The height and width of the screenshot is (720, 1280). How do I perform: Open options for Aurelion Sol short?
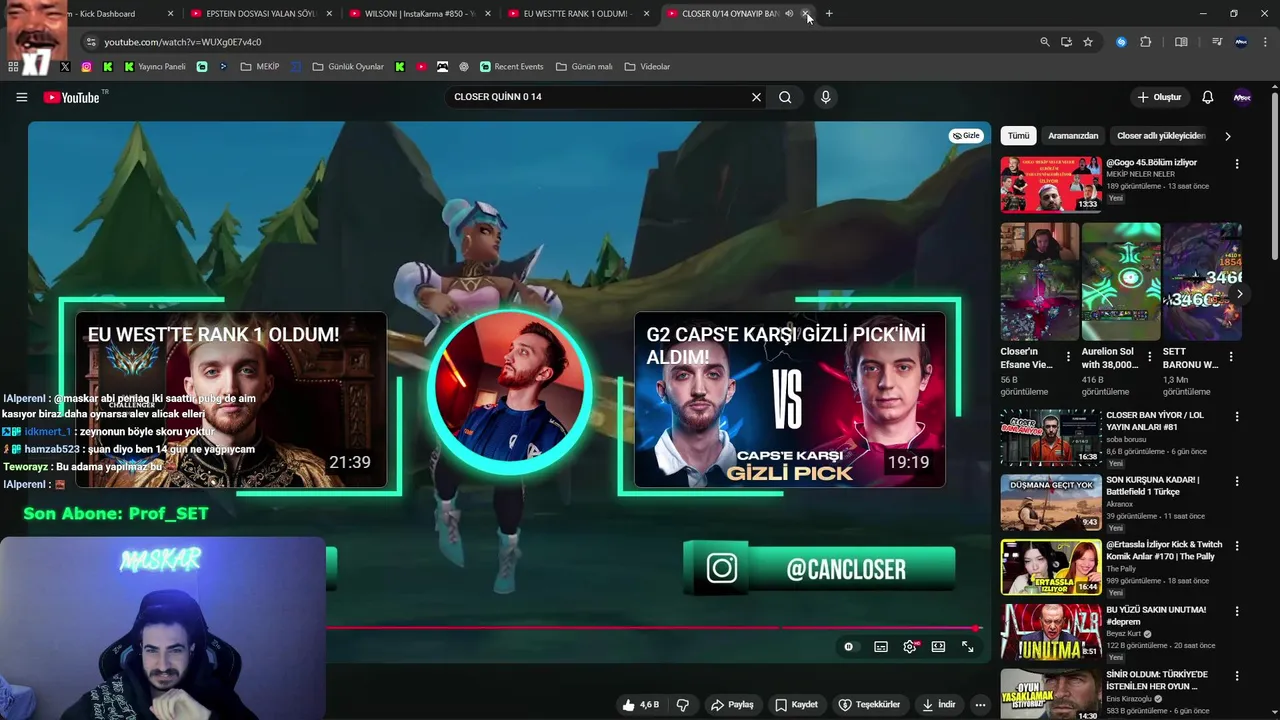tap(1149, 357)
